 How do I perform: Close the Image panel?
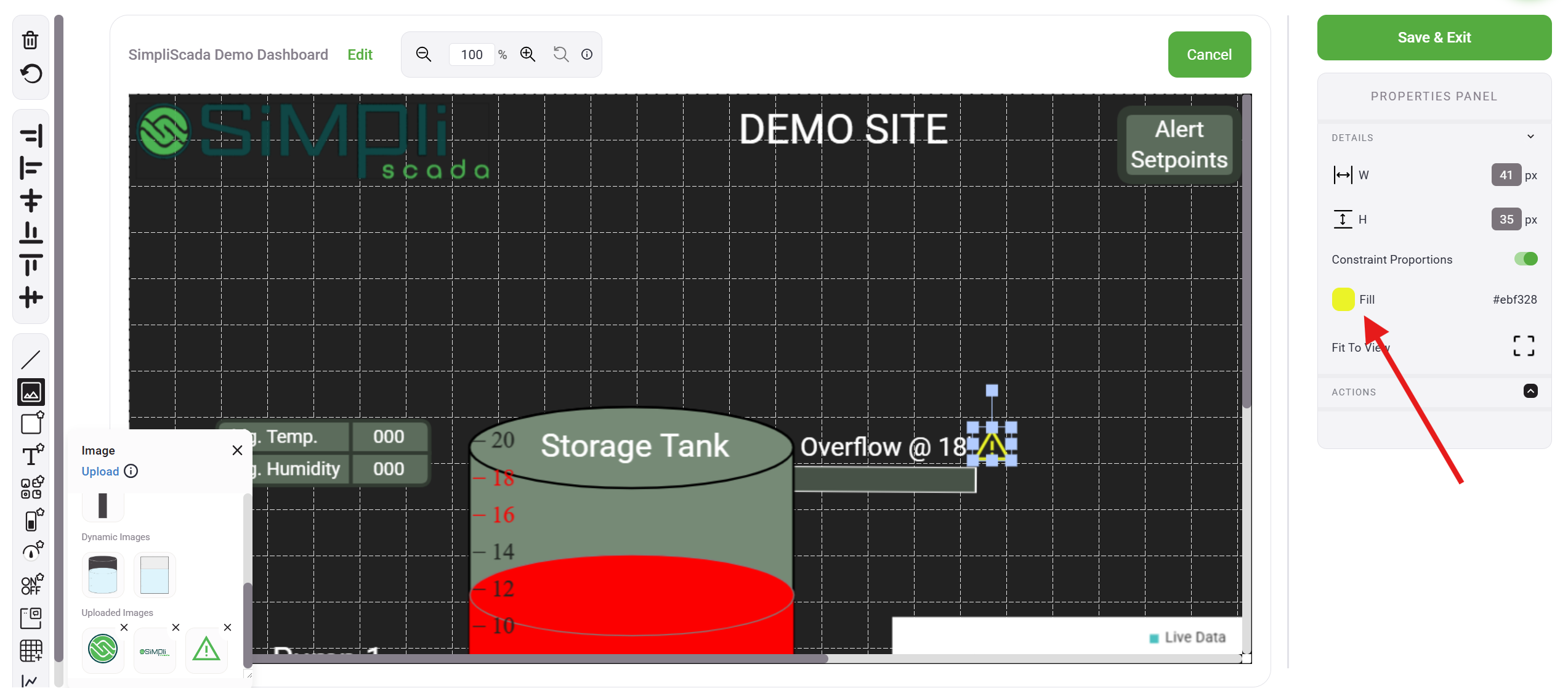pyautogui.click(x=237, y=450)
